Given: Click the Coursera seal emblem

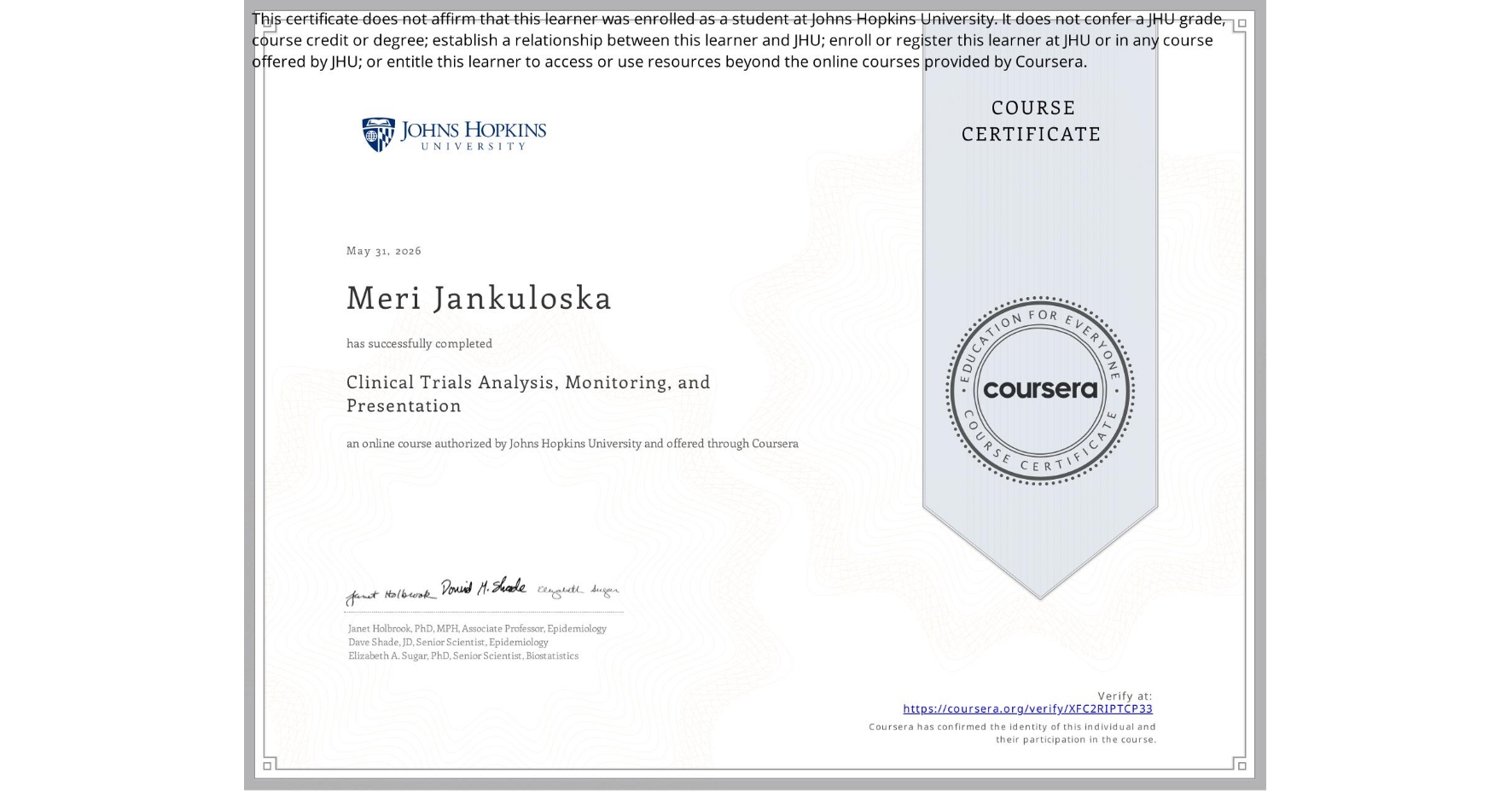Looking at the screenshot, I should point(1039,390).
